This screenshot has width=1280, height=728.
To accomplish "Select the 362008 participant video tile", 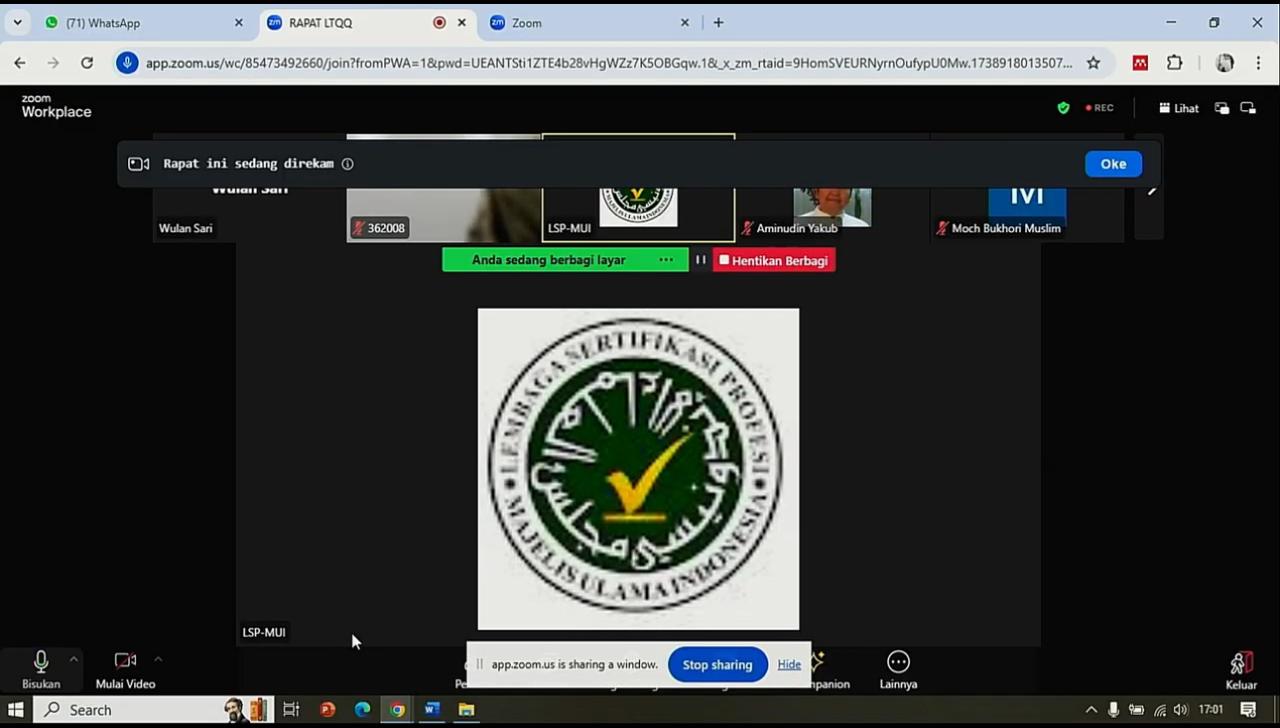I will 443,189.
